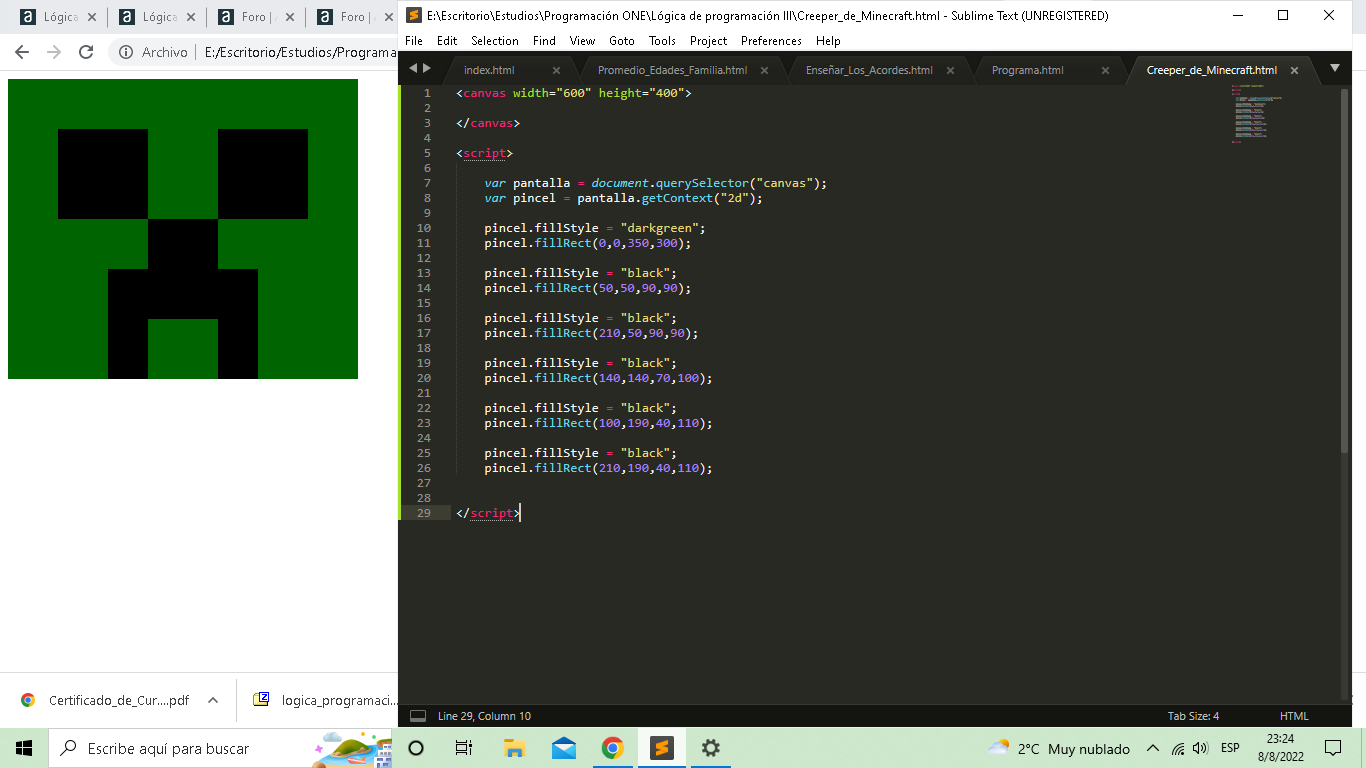This screenshot has height=768, width=1366.
Task: Click the Chrome address bar file path
Action: [x=300, y=52]
